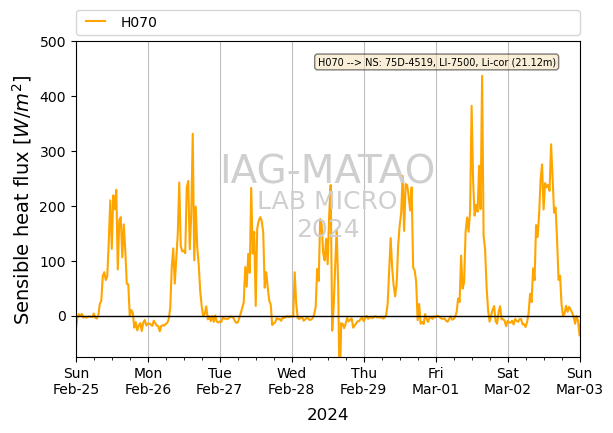
Task: Click the 2024 x-axis title
Action: 328,415
